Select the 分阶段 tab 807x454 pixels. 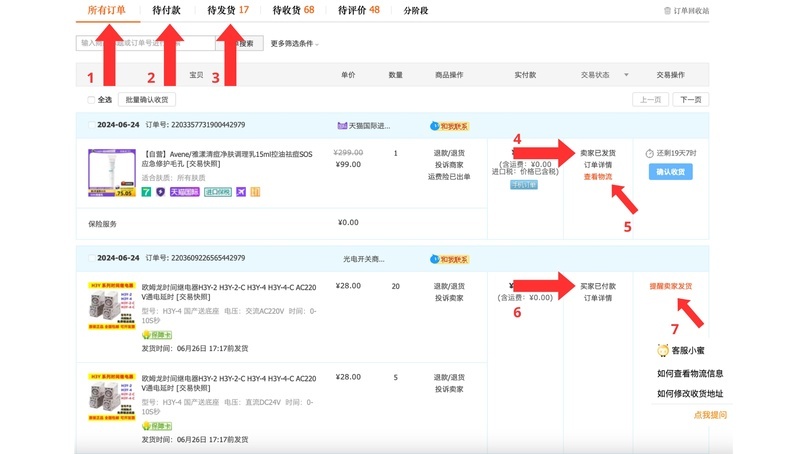[416, 10]
